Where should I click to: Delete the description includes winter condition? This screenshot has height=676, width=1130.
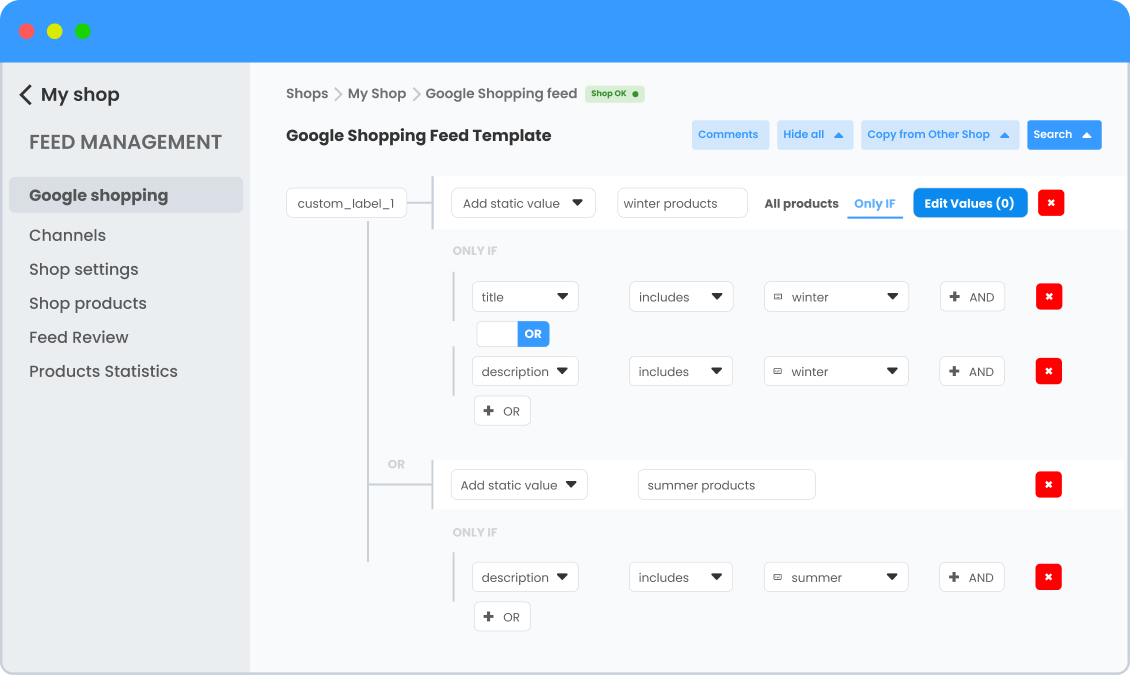[x=1048, y=371]
